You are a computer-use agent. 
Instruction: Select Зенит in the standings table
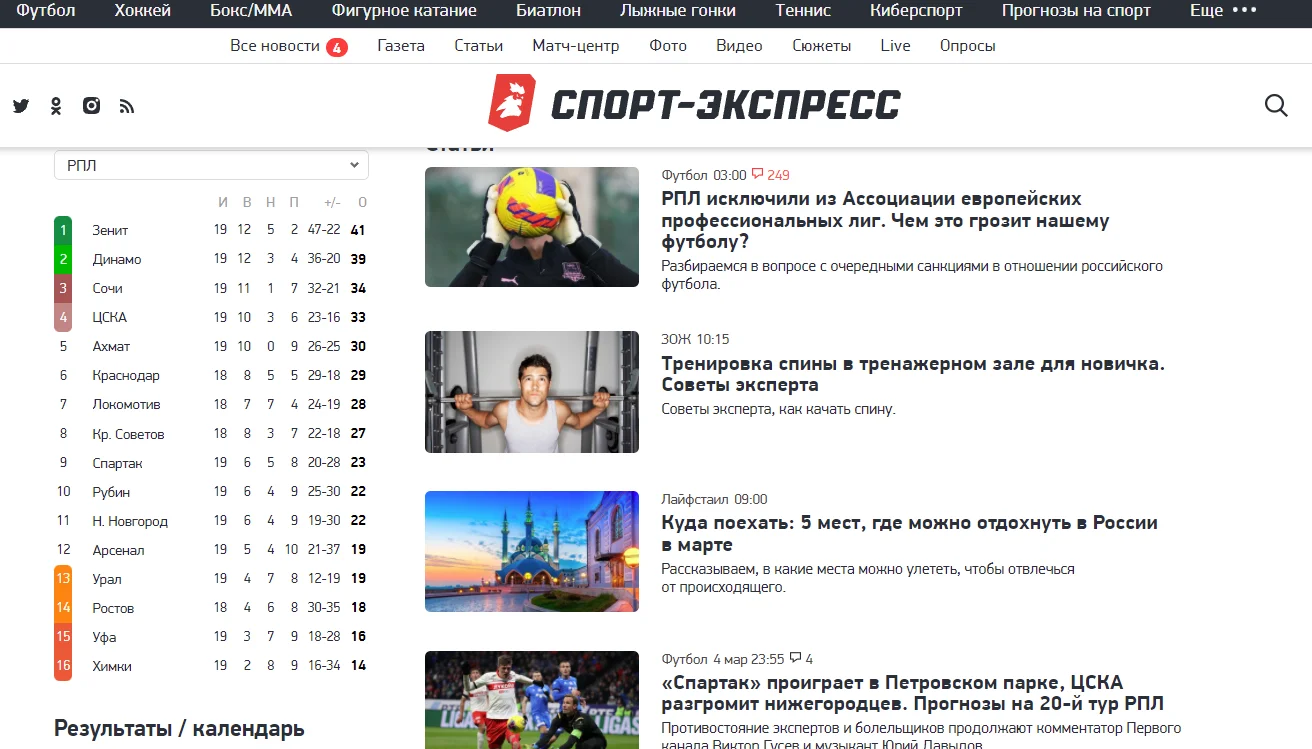(110, 230)
